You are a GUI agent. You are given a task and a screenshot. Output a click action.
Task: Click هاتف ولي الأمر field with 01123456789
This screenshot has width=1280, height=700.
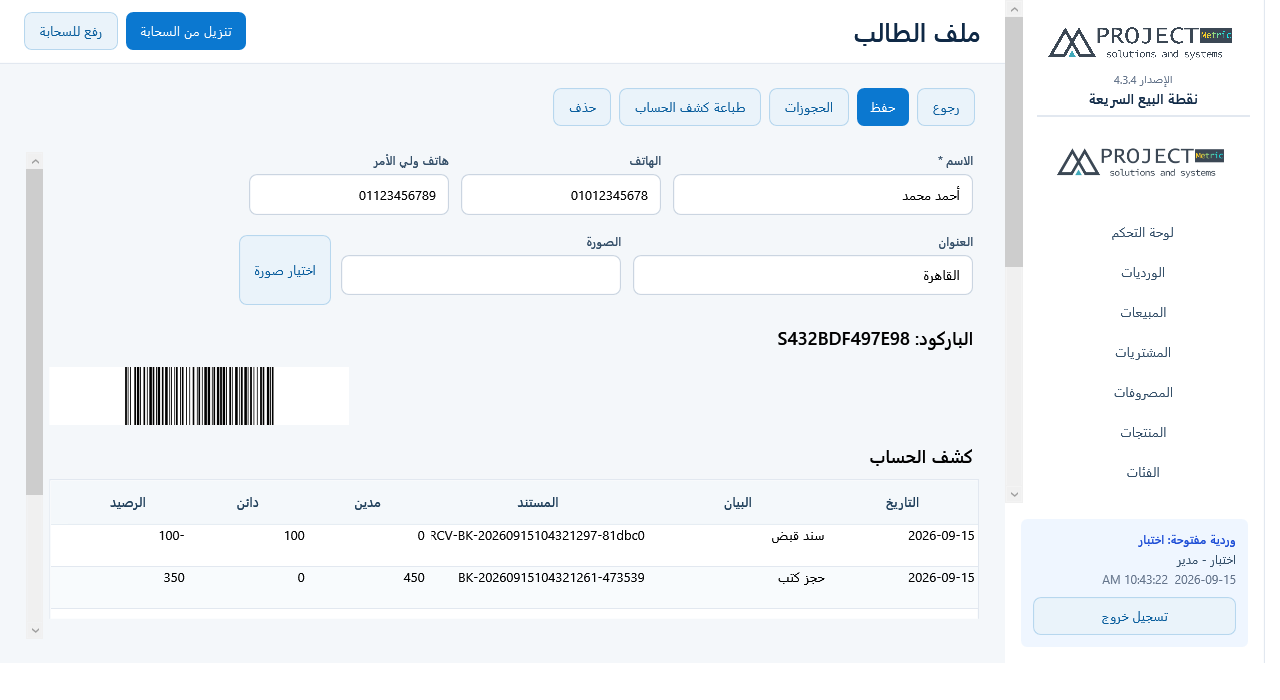(349, 194)
